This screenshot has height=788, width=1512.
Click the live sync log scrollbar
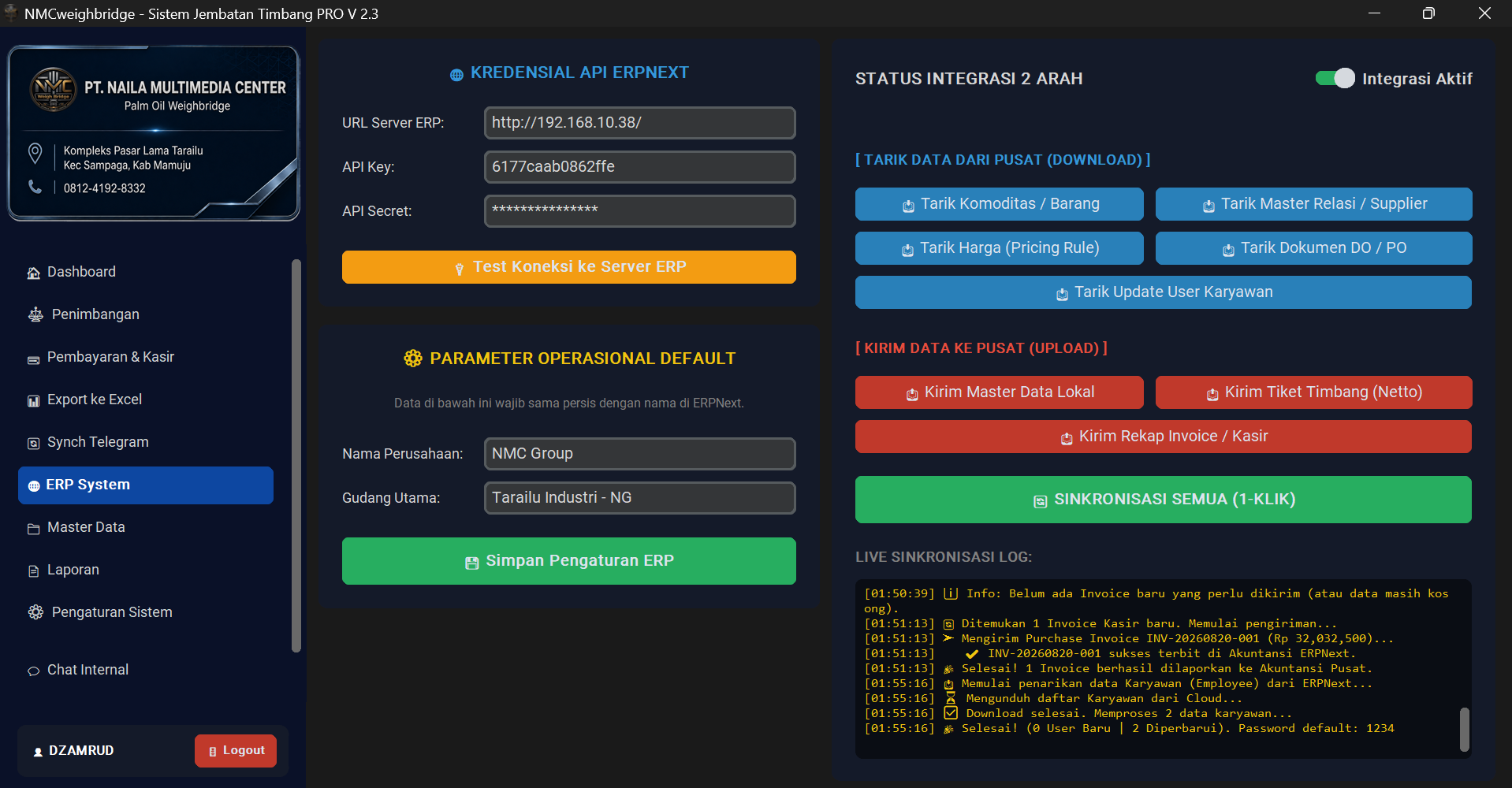pyautogui.click(x=1464, y=730)
